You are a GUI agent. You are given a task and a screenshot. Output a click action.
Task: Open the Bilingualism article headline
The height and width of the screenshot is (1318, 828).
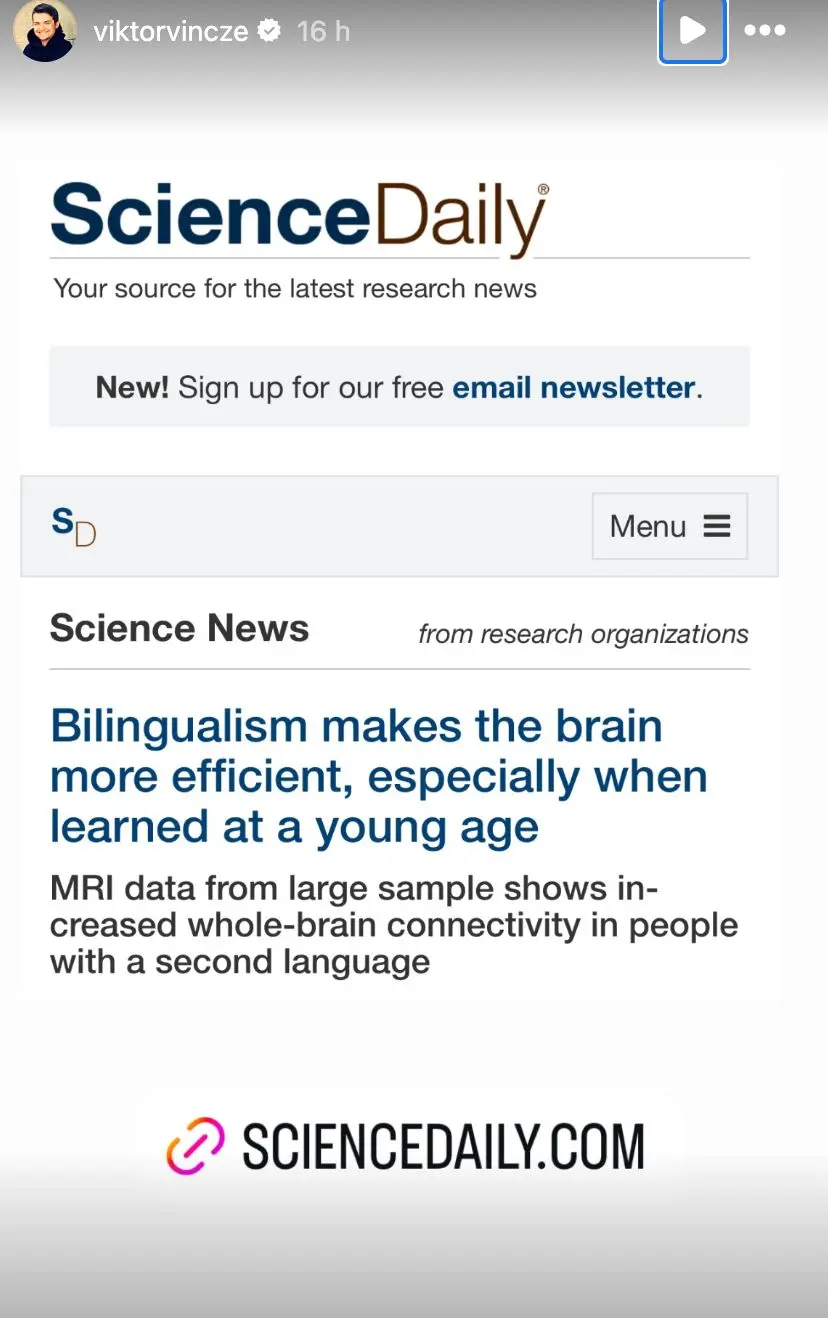point(379,776)
